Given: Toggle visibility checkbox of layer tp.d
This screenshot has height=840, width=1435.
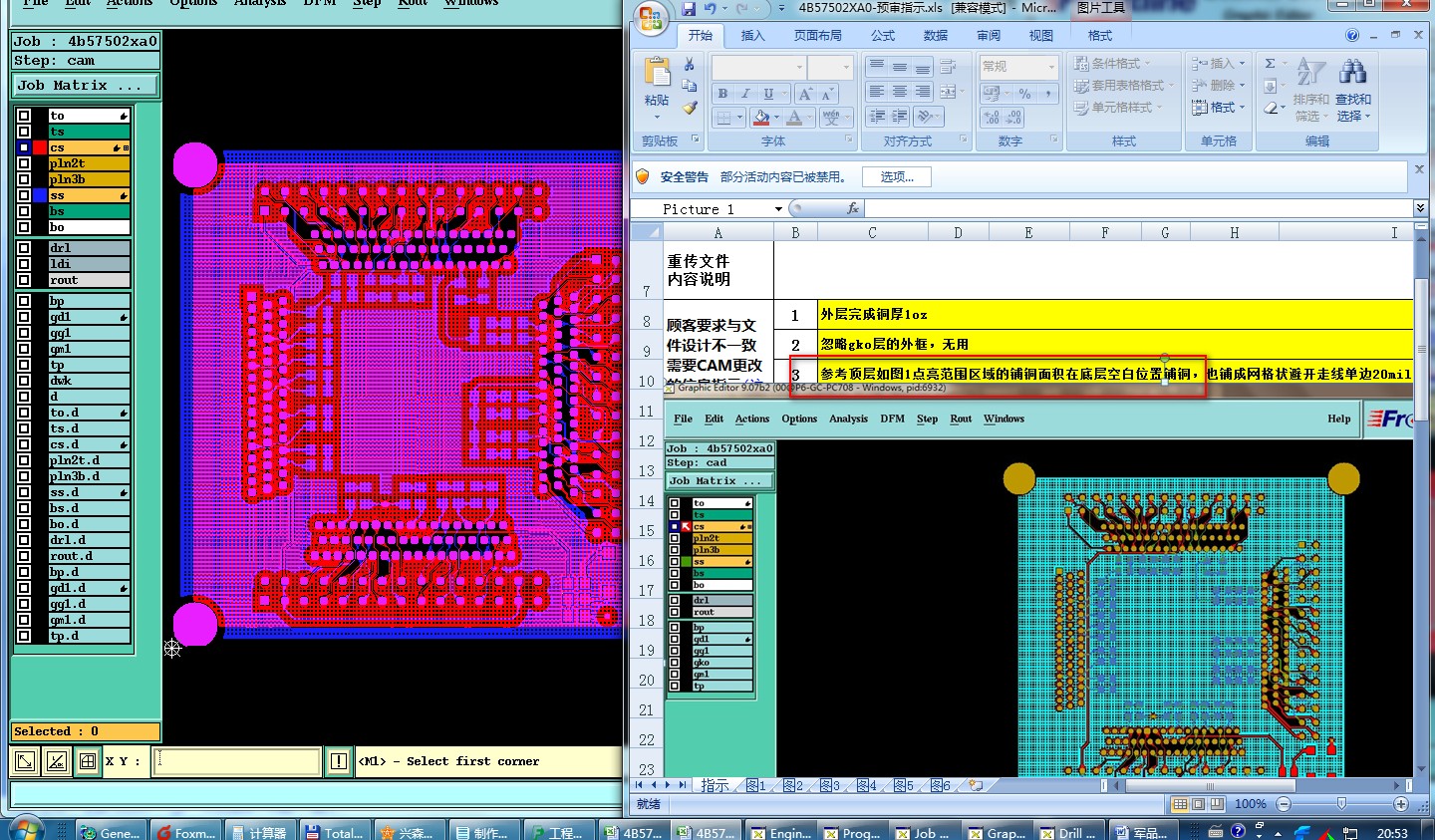Looking at the screenshot, I should pos(23,636).
